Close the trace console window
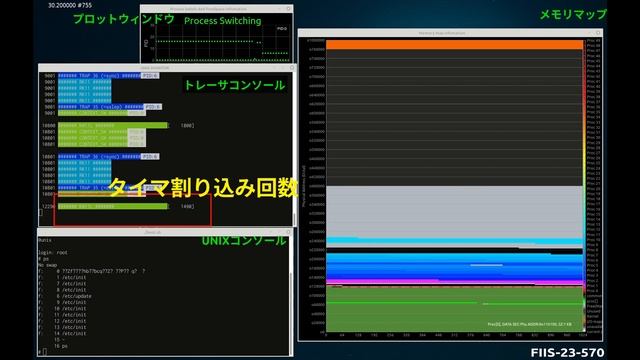Viewport: 640px width, 360px height. 292,68
